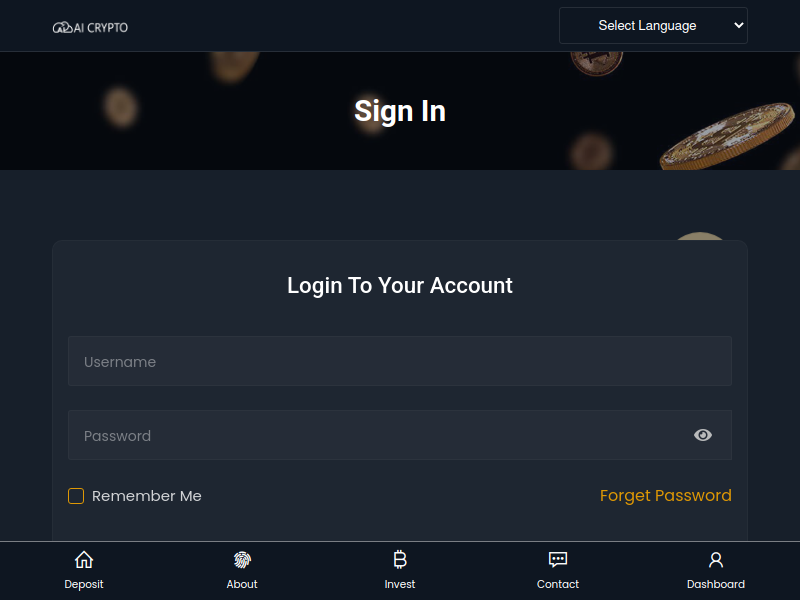Switch to the Invest tab label
Screen dimensions: 800x600
400,584
